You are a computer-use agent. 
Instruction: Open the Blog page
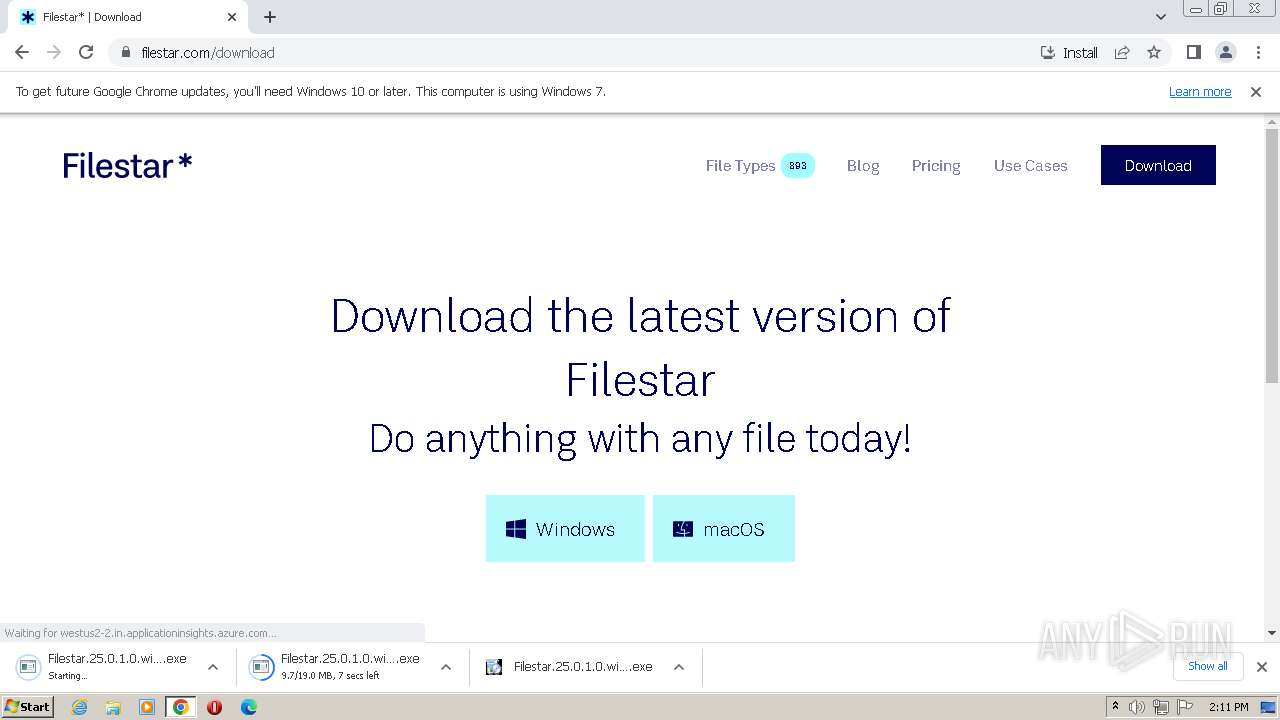863,165
